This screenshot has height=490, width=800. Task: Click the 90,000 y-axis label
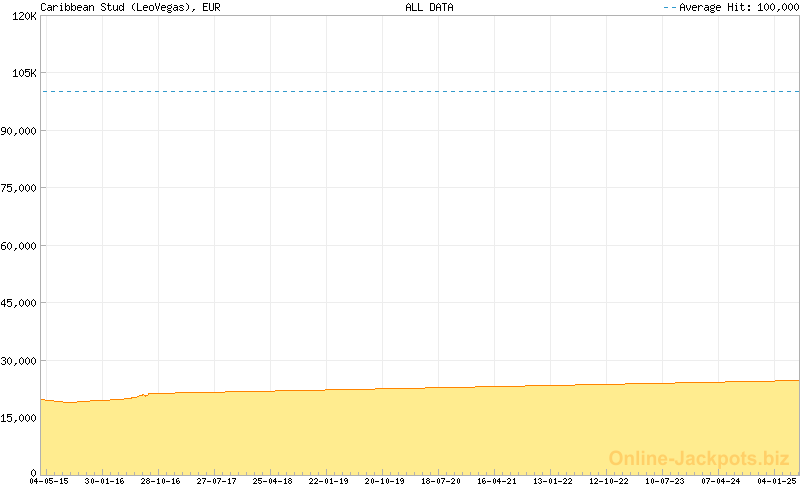tap(19, 131)
